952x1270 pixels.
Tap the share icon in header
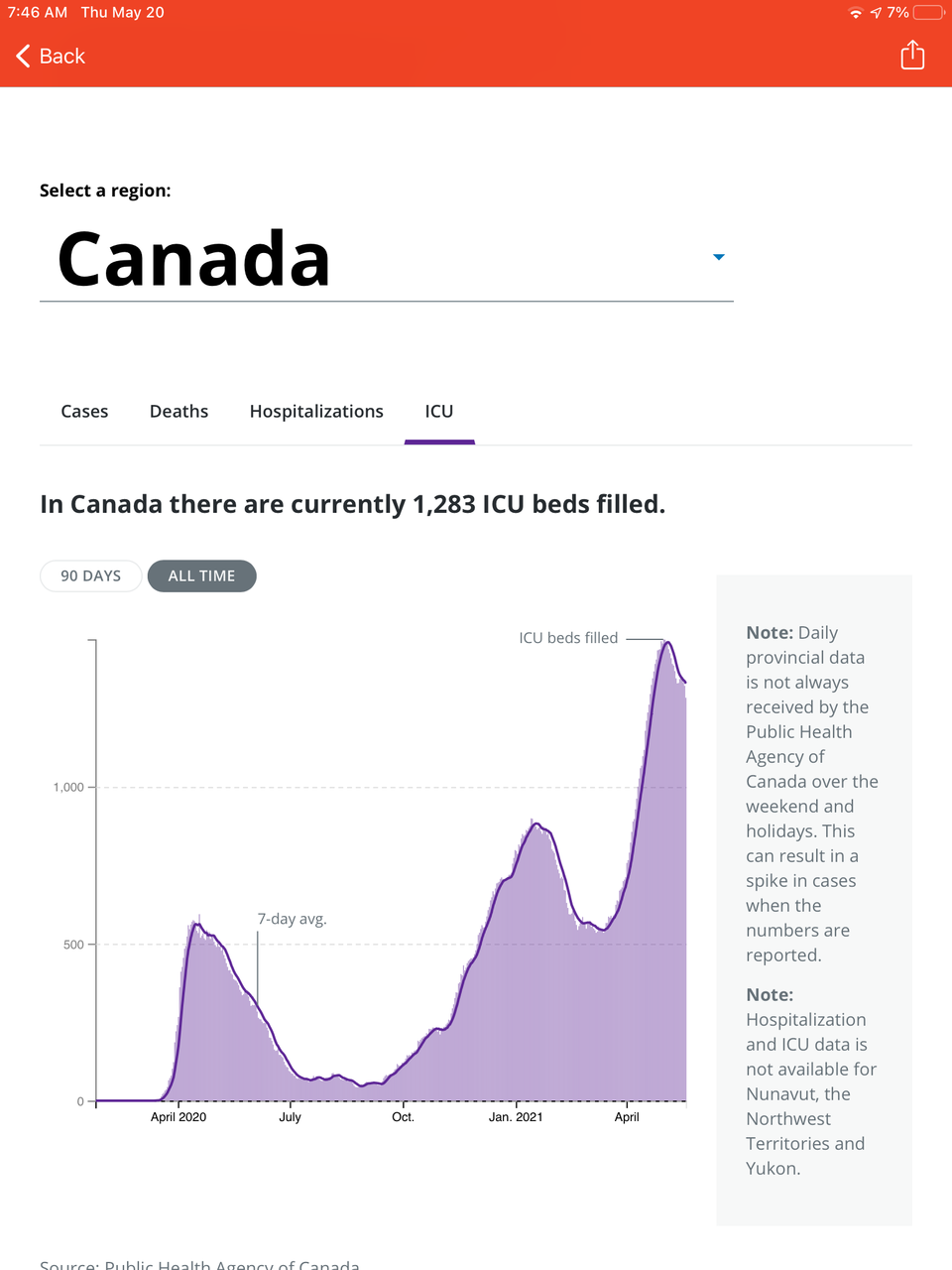pyautogui.click(x=912, y=56)
